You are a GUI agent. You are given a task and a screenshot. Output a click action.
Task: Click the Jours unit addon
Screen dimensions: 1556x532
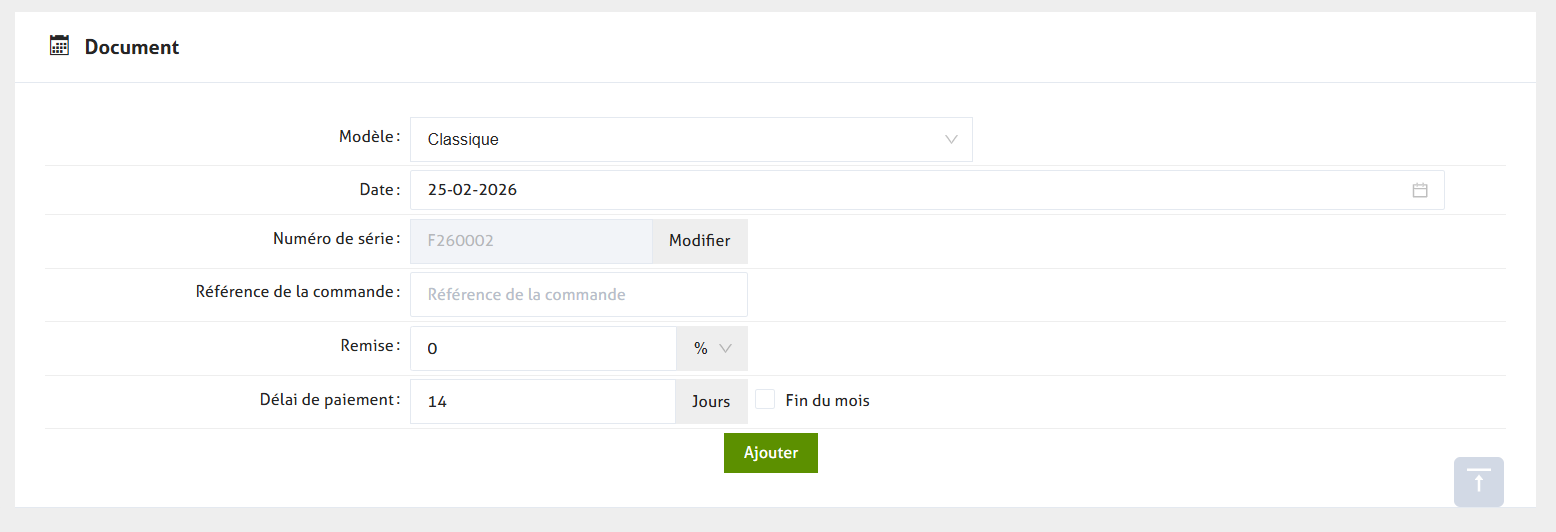click(x=711, y=401)
